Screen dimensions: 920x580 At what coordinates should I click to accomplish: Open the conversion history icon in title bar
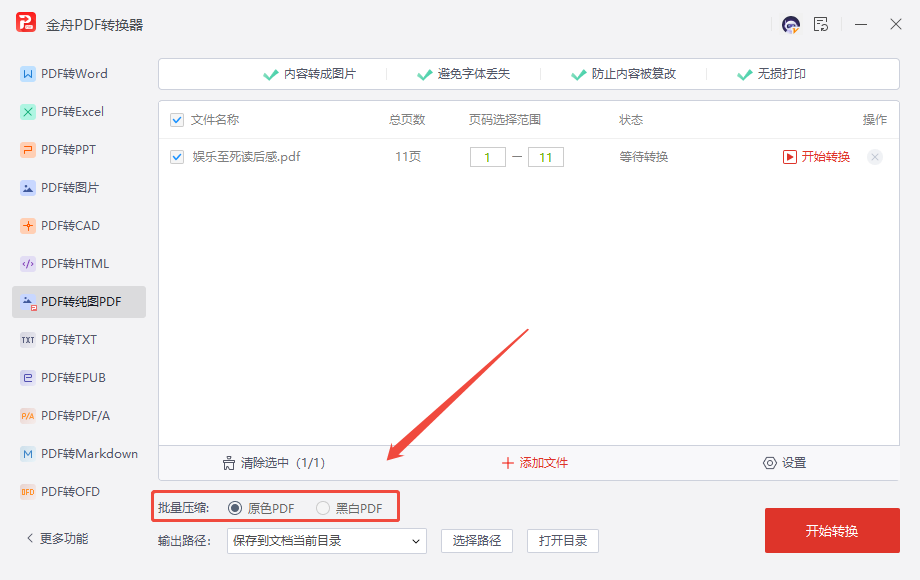coord(820,25)
